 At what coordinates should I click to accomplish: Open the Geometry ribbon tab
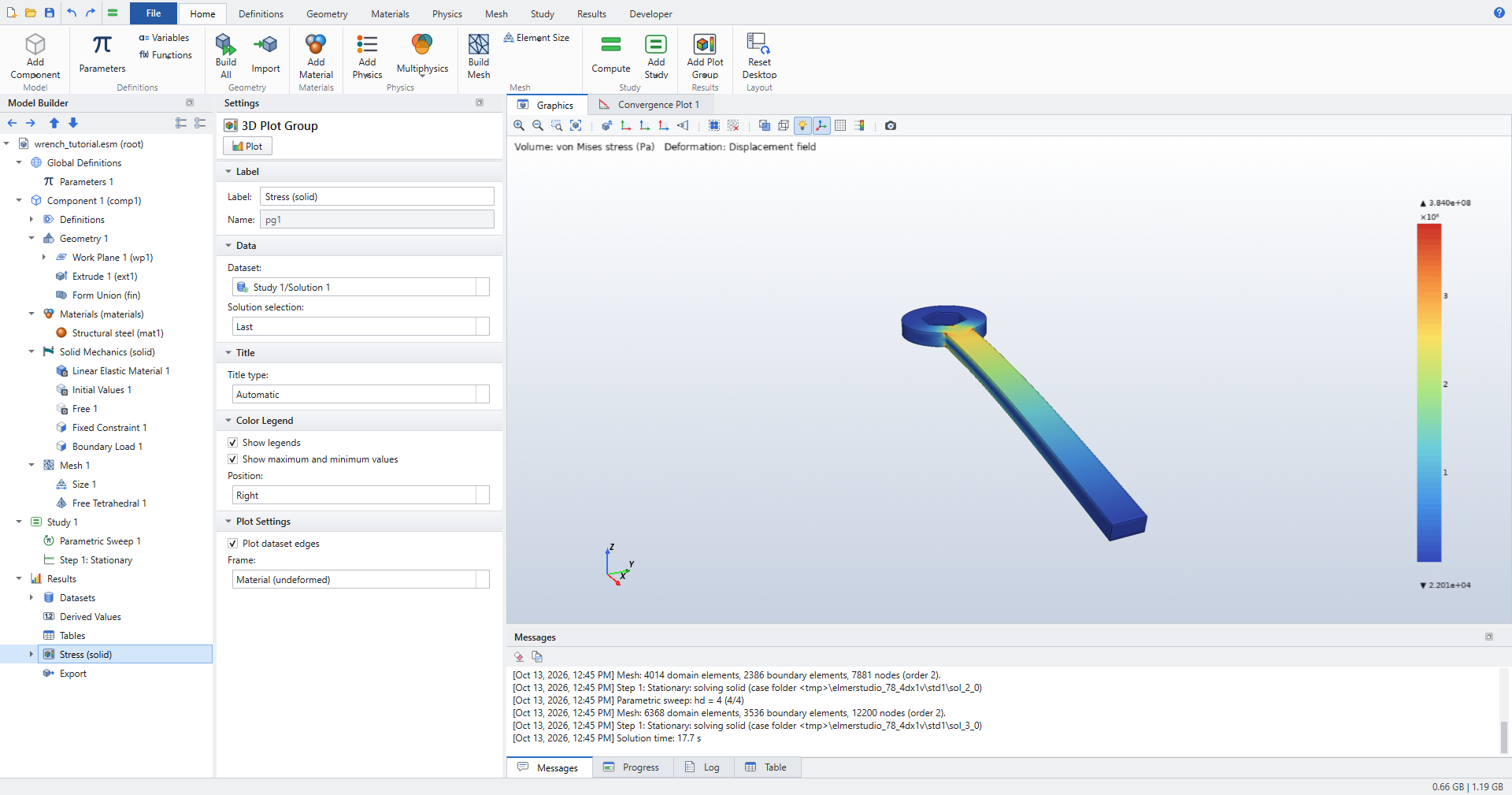click(x=327, y=14)
